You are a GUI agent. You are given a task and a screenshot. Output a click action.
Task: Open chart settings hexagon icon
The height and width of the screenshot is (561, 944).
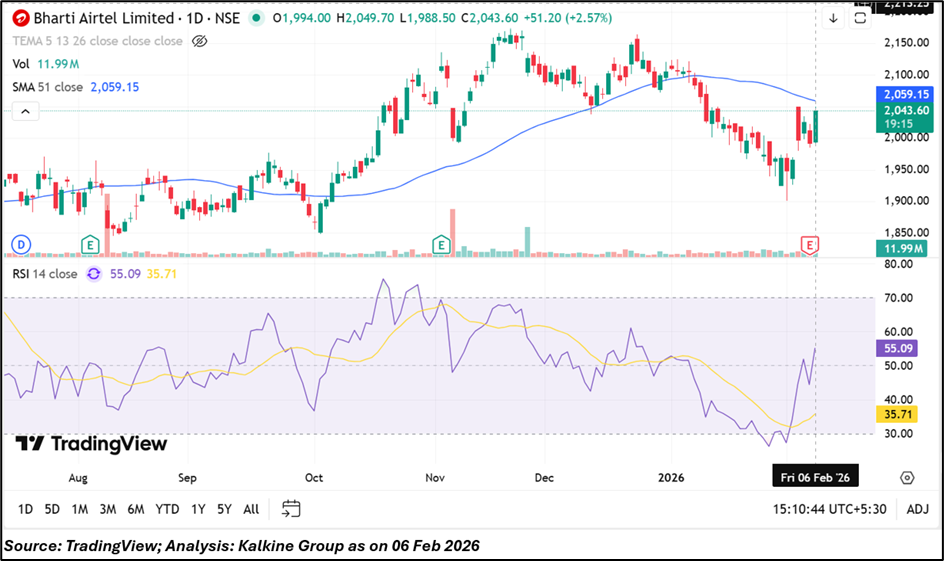[906, 477]
